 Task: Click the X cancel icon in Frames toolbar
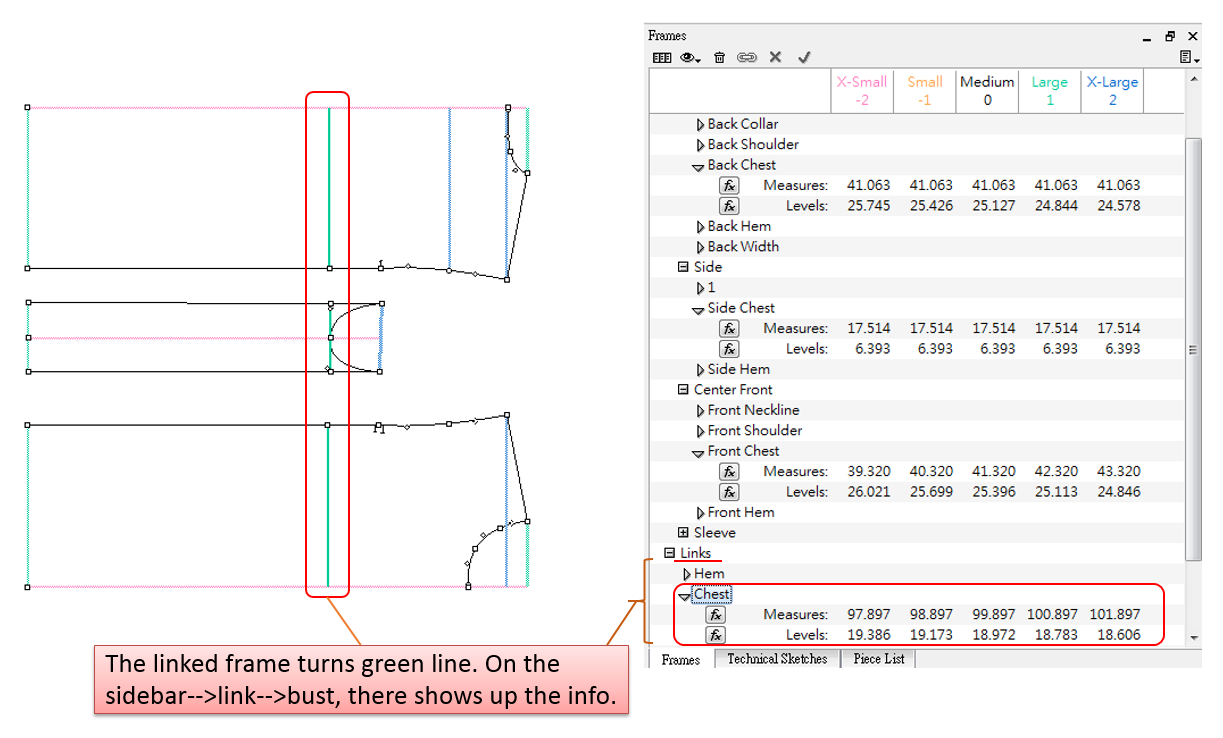pyautogui.click(x=775, y=58)
